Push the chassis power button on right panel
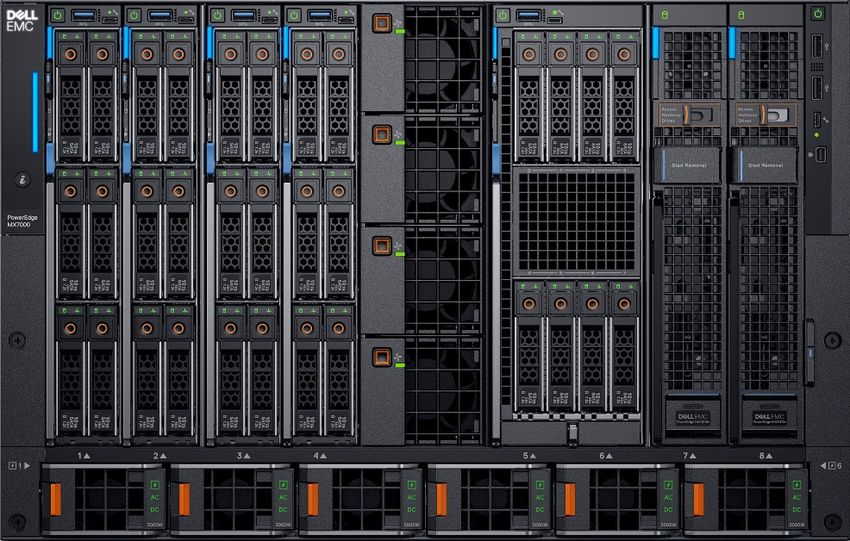850x541 pixels. [x=817, y=13]
